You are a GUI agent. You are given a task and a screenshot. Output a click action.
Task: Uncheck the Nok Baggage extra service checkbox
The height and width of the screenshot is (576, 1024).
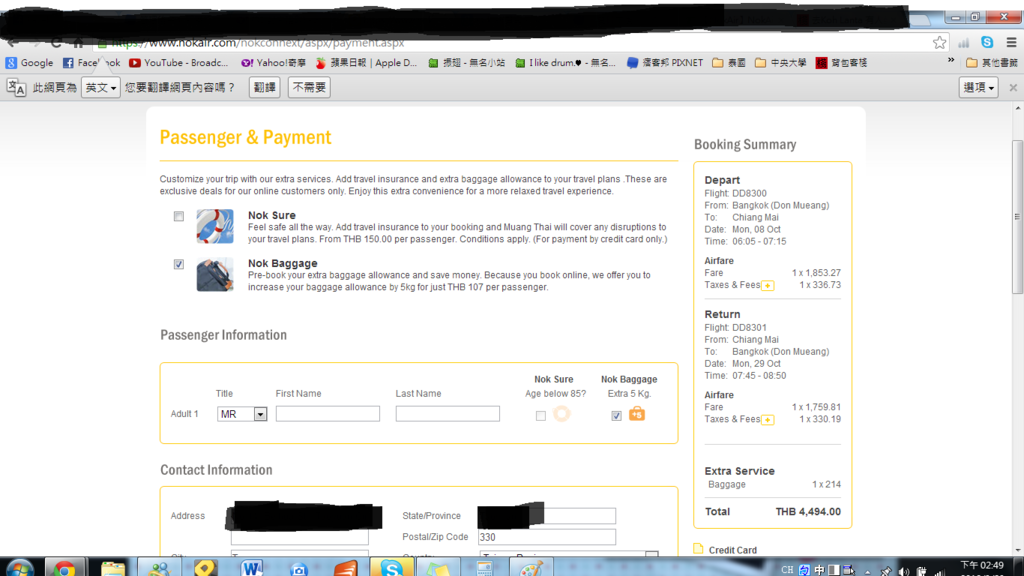pyautogui.click(x=179, y=264)
